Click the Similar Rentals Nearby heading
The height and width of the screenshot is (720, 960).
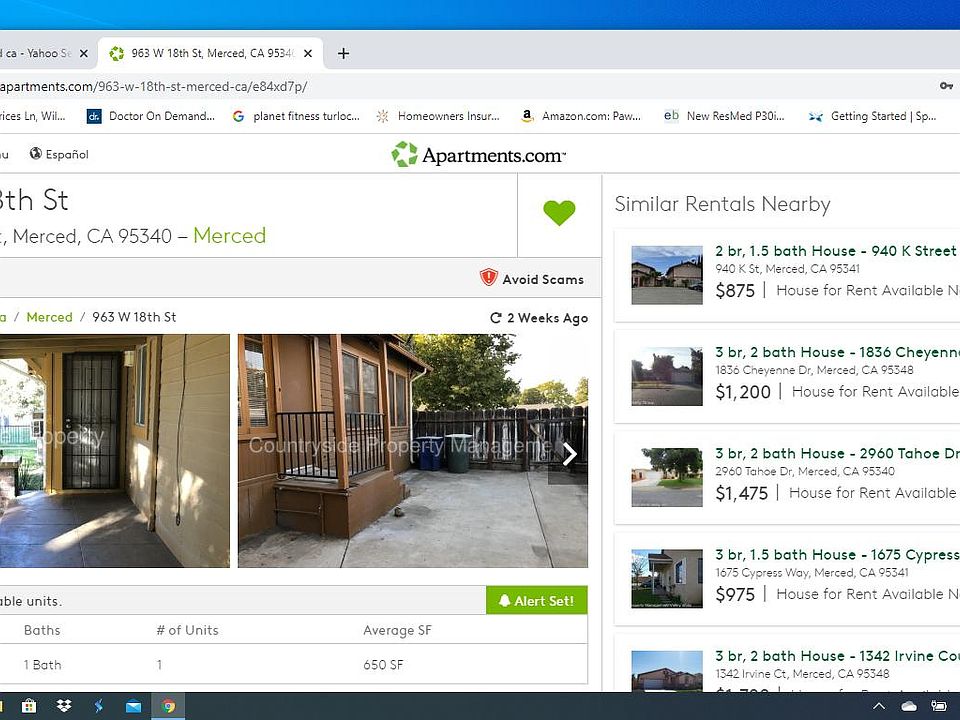tap(722, 204)
